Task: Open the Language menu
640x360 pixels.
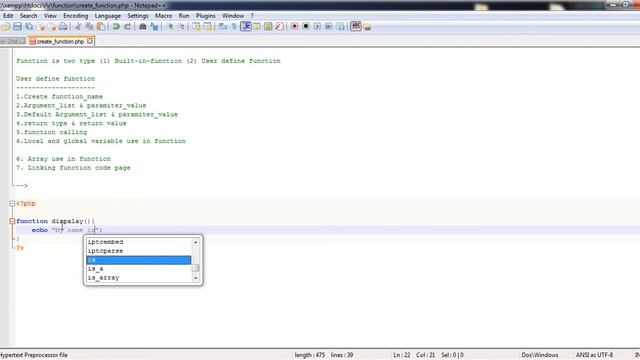Action: (x=108, y=16)
